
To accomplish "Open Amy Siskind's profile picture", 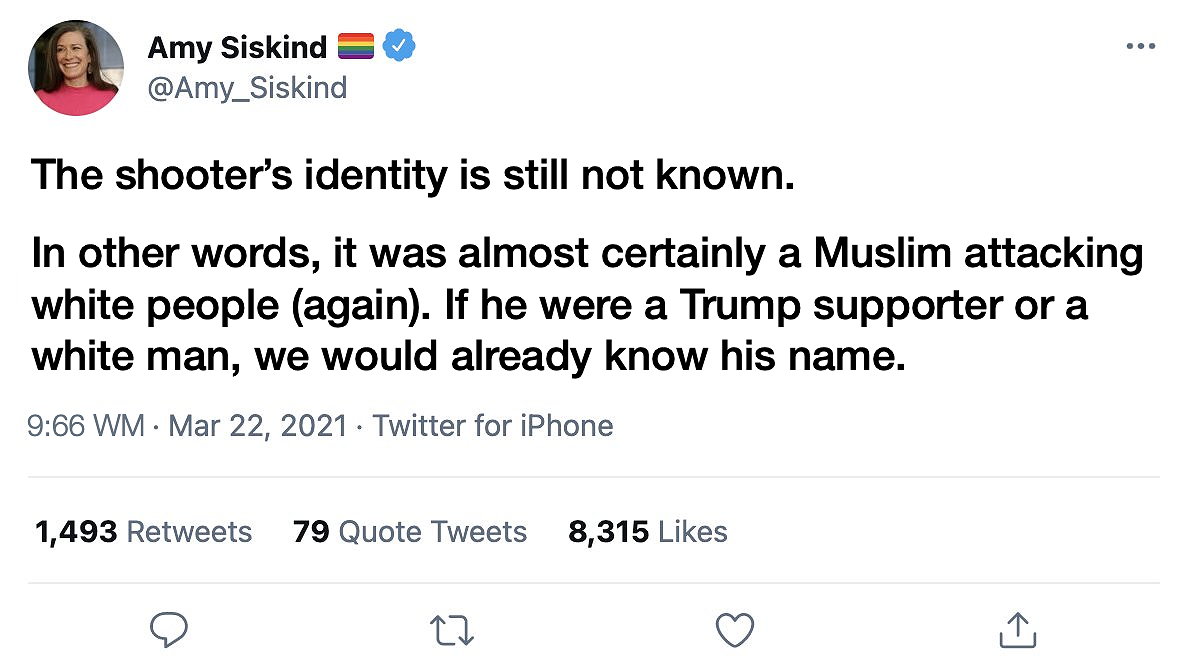I will click(x=77, y=67).
